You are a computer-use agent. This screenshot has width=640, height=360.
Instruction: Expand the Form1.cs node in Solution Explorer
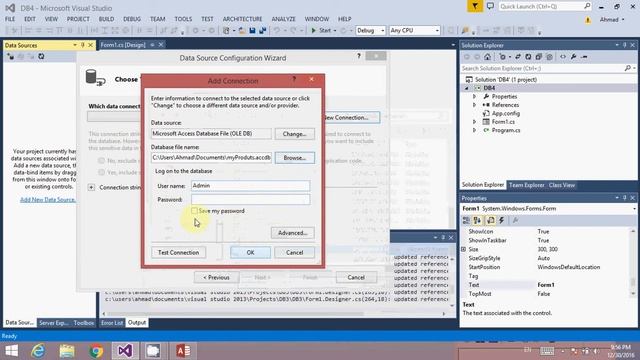pos(474,122)
